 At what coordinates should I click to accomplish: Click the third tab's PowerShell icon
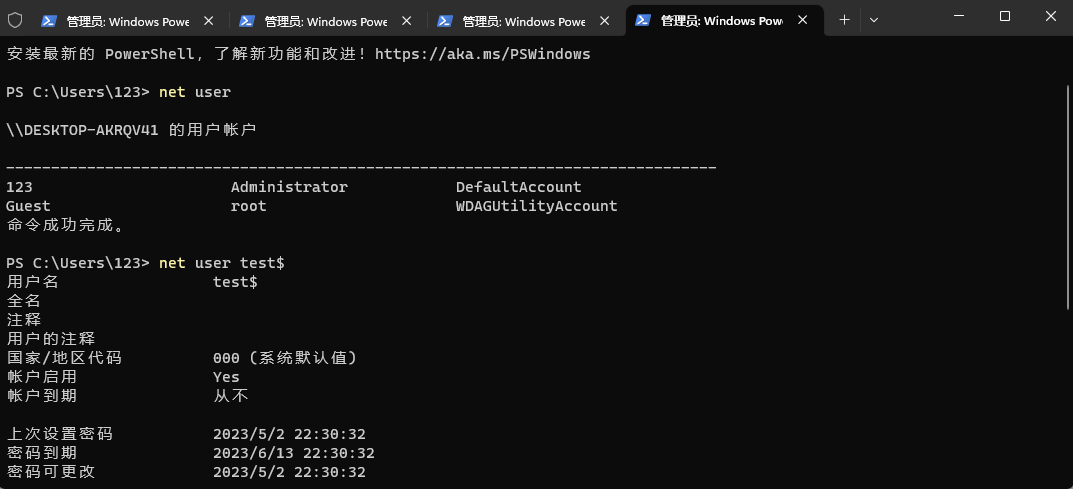(445, 21)
